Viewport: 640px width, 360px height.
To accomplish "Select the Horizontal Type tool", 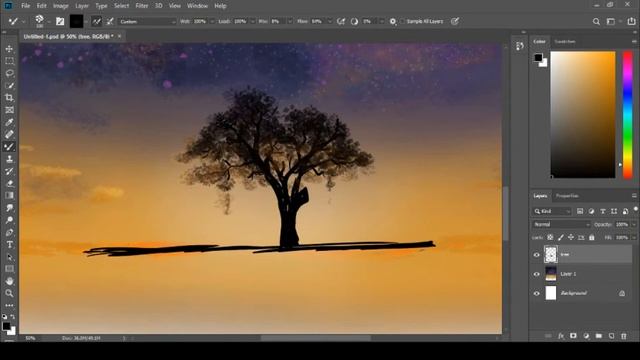I will [9, 244].
